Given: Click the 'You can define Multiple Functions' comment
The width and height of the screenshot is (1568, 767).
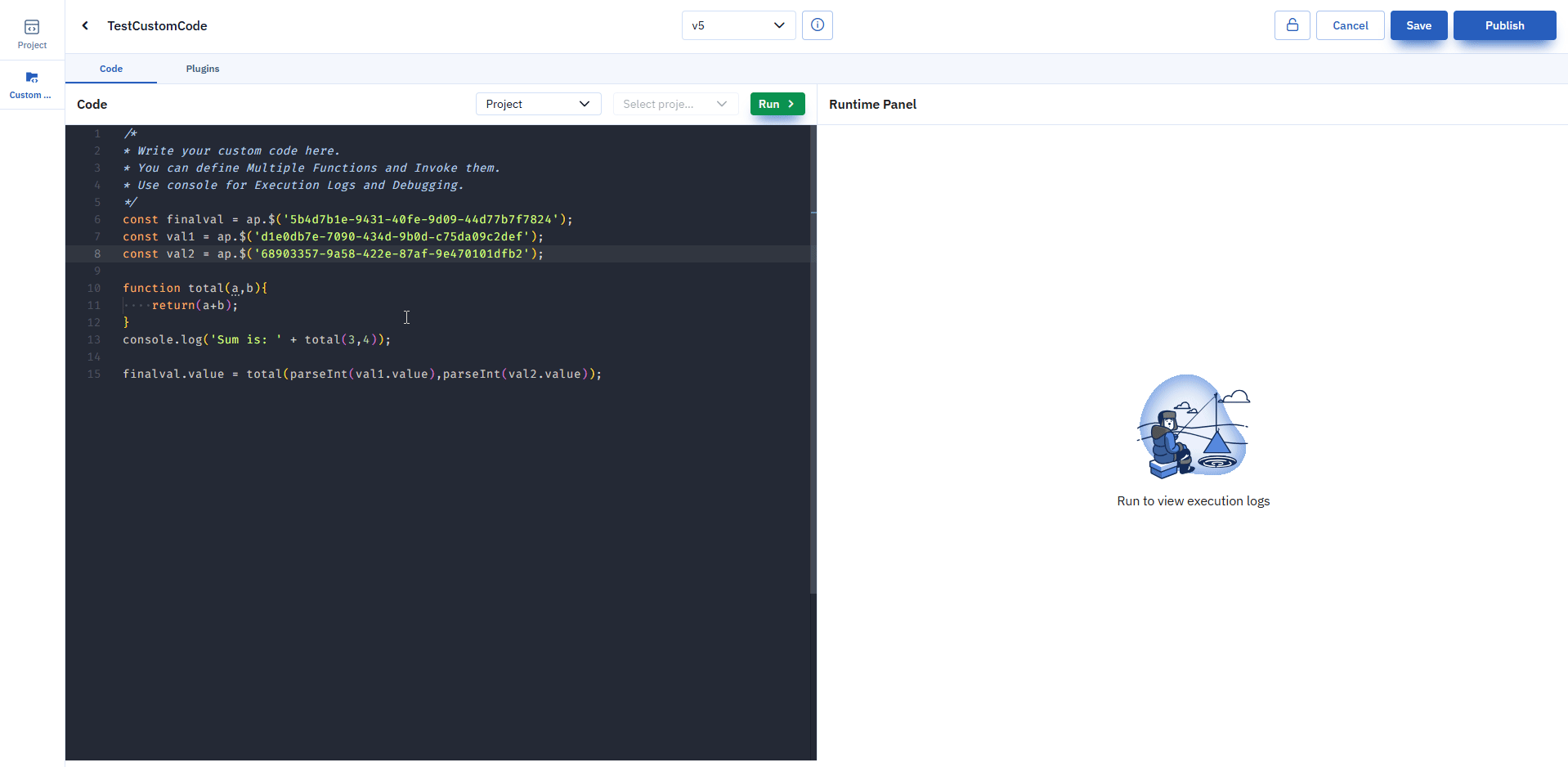Looking at the screenshot, I should [x=311, y=168].
